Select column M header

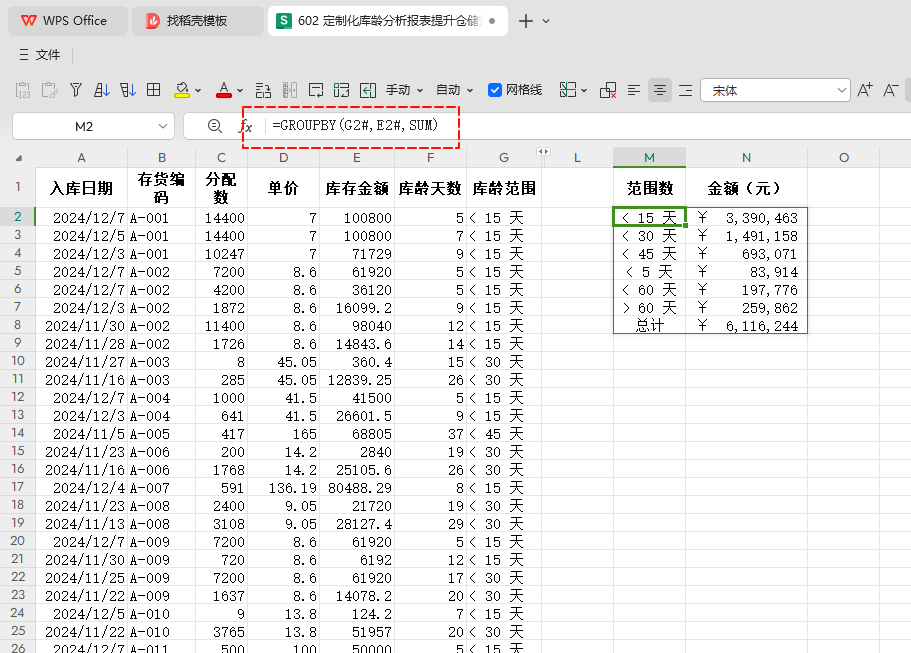650,157
